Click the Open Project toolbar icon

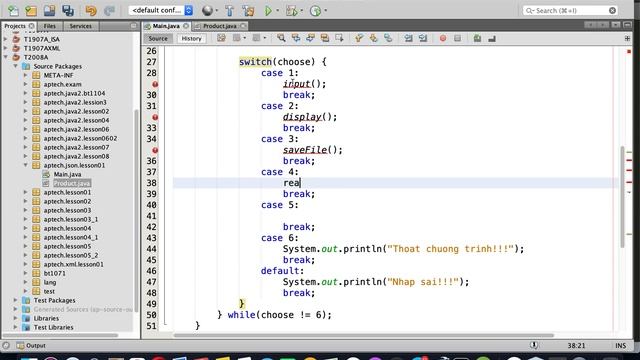[x=49, y=11]
